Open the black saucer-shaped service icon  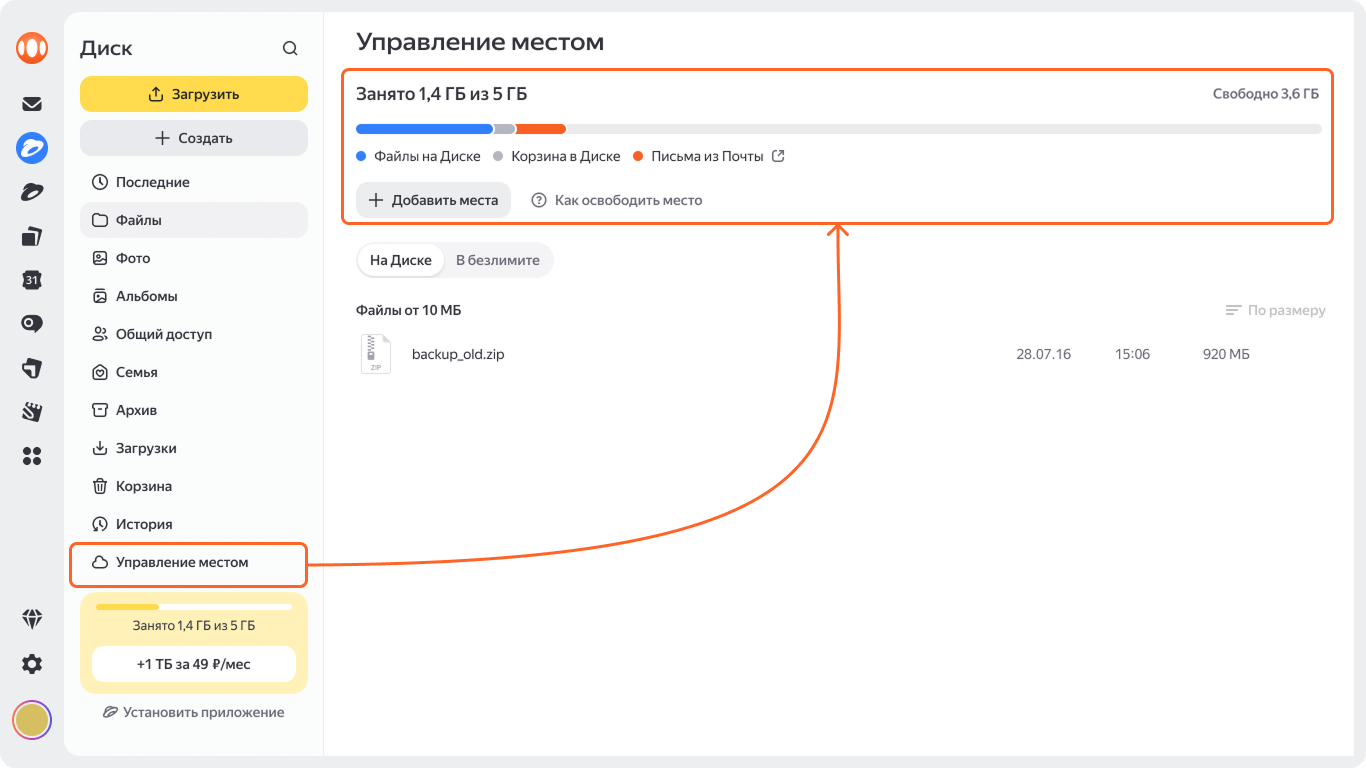pyautogui.click(x=32, y=192)
